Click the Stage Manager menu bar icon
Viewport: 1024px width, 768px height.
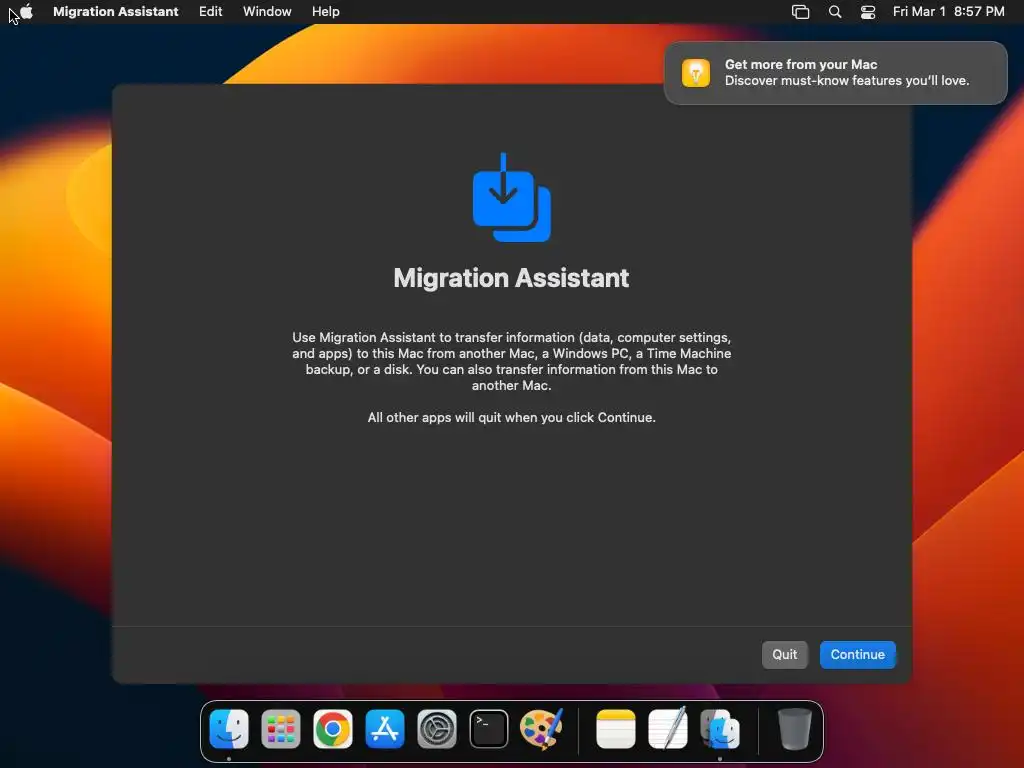pos(800,11)
